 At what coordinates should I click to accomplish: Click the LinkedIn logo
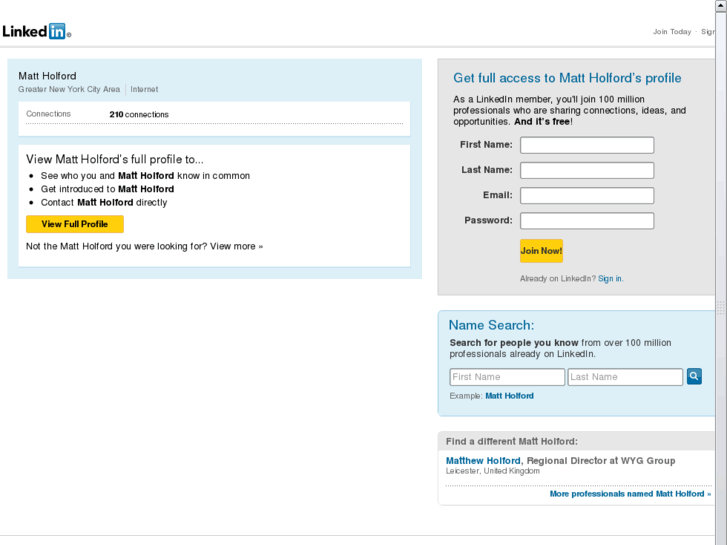point(37,31)
